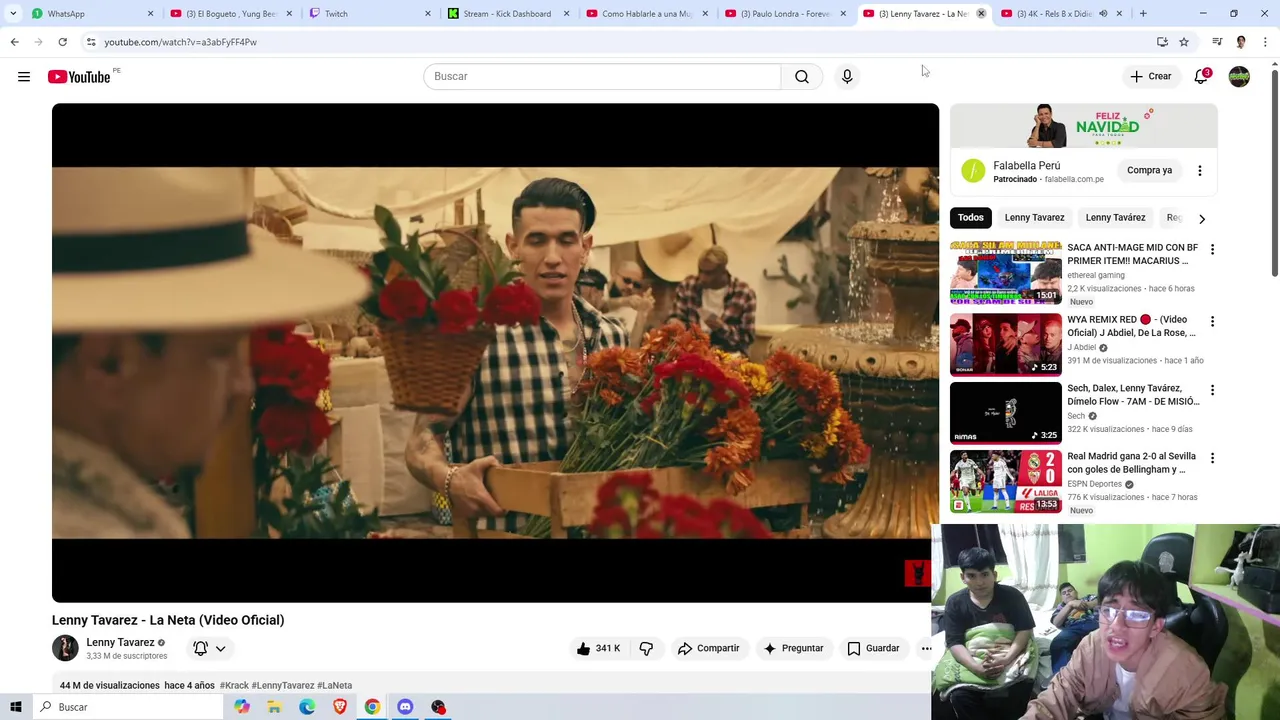Image resolution: width=1280 pixels, height=720 pixels.
Task: View site information icon
Action: coord(91,42)
